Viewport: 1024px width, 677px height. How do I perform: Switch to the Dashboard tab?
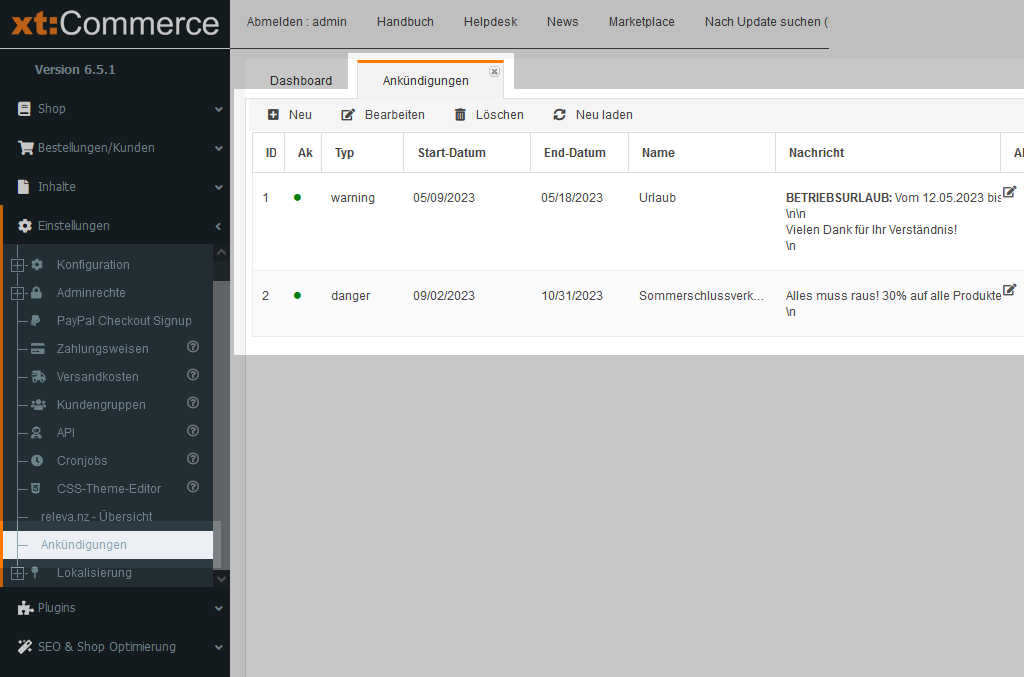pyautogui.click(x=301, y=81)
